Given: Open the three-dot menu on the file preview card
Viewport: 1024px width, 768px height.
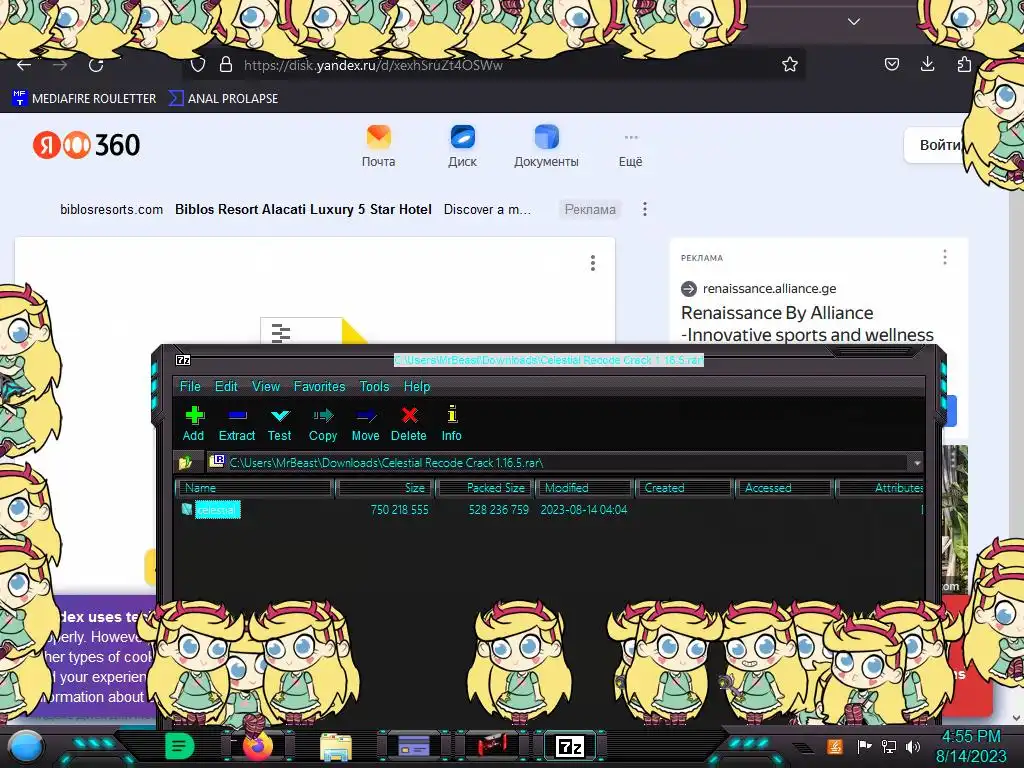Looking at the screenshot, I should pos(593,263).
